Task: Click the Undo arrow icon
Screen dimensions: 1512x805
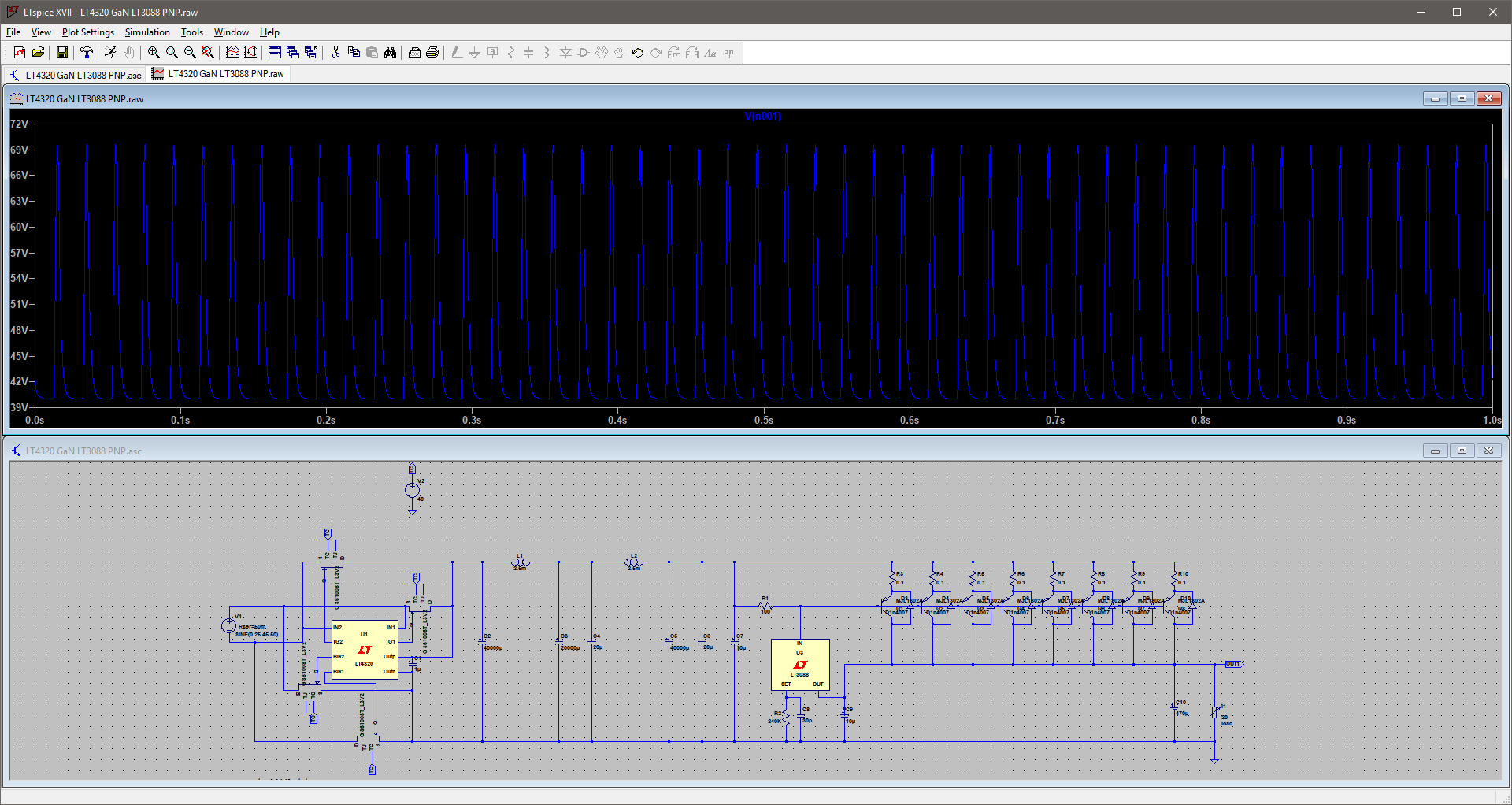Action: (638, 53)
